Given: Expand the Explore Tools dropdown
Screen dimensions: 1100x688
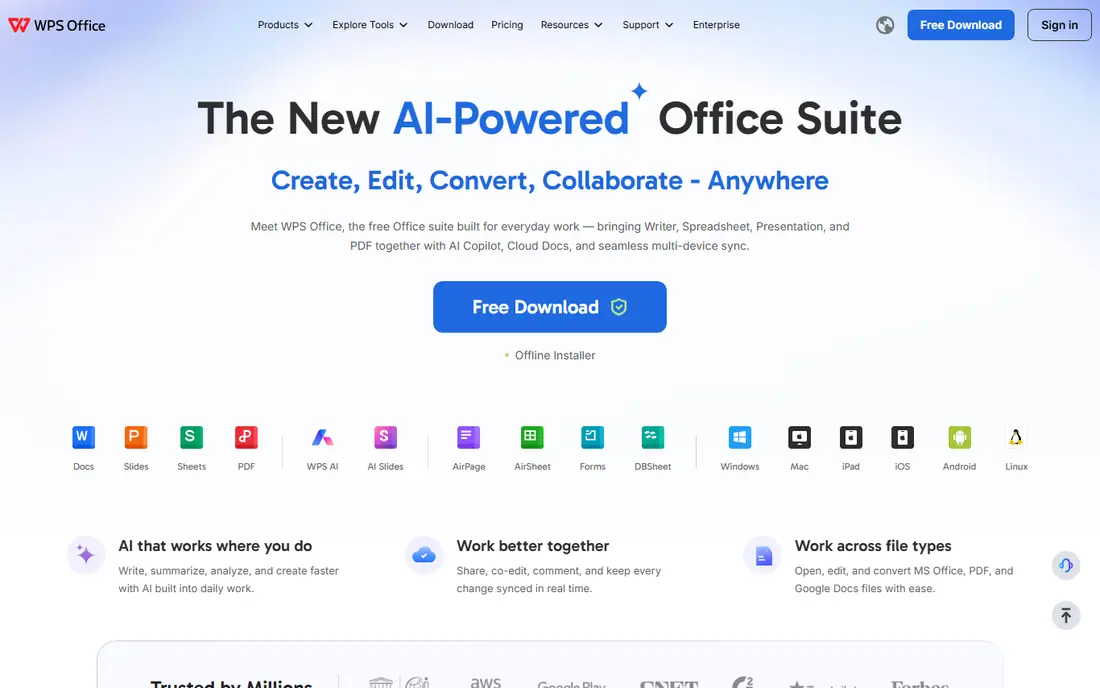Looking at the screenshot, I should [x=370, y=25].
